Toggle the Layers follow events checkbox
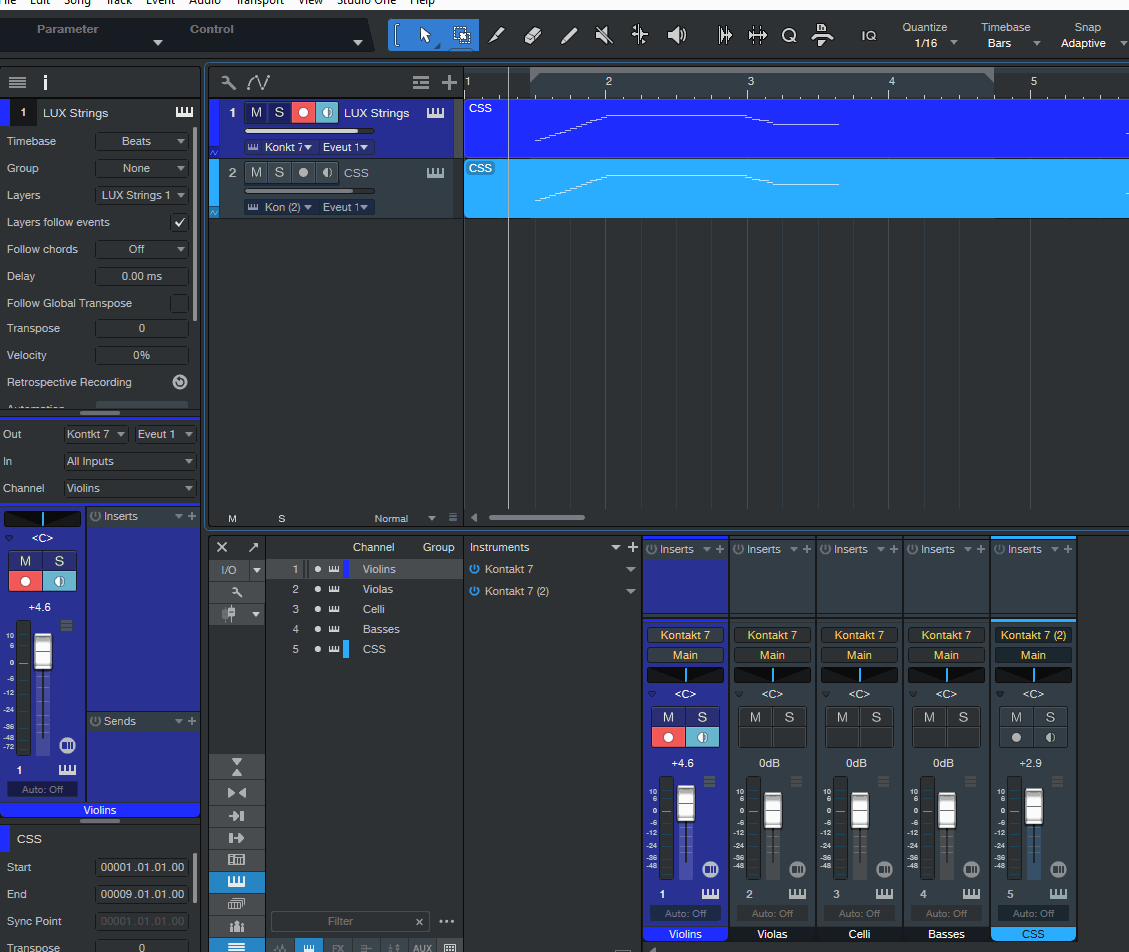 pos(179,222)
